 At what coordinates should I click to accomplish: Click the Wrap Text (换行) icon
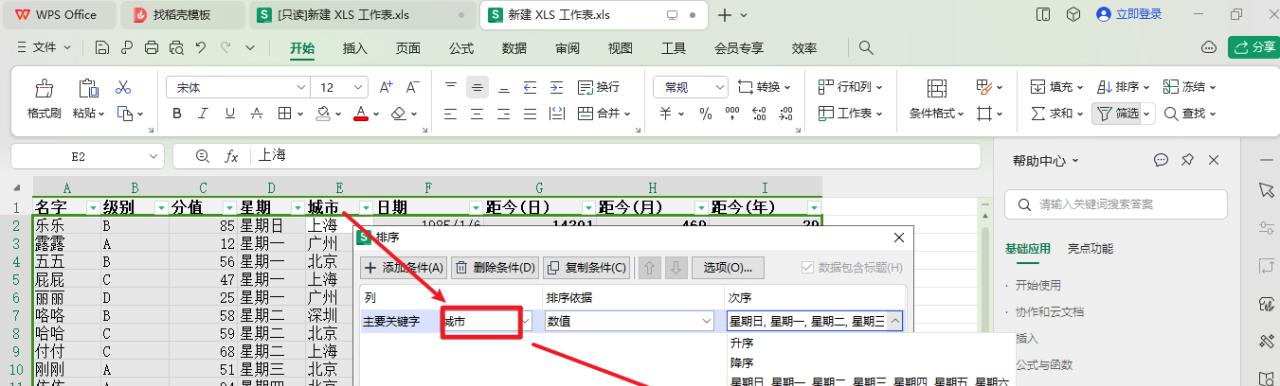point(586,88)
